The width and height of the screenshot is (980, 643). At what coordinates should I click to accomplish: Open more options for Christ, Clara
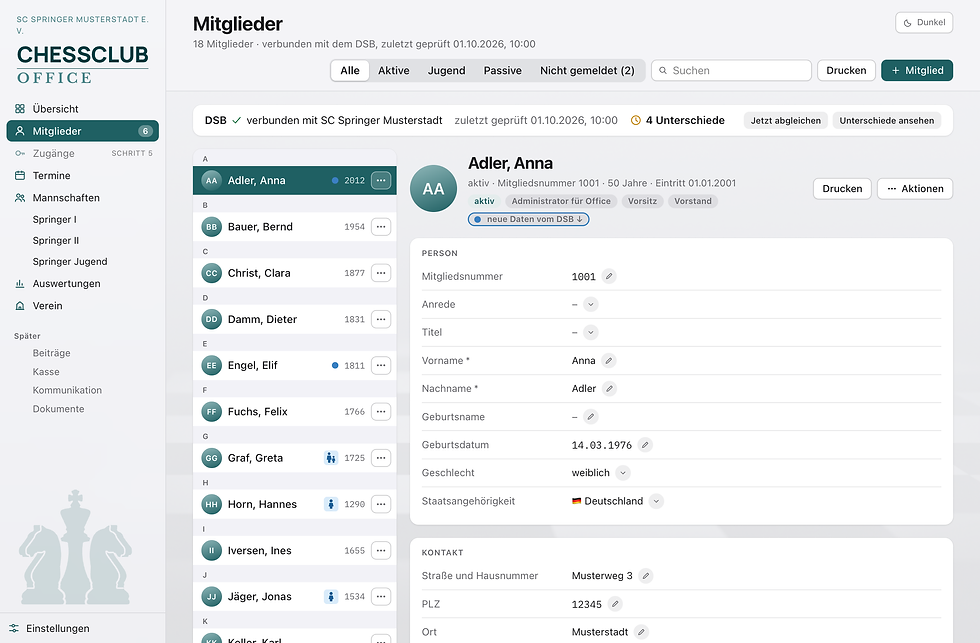tap(381, 273)
